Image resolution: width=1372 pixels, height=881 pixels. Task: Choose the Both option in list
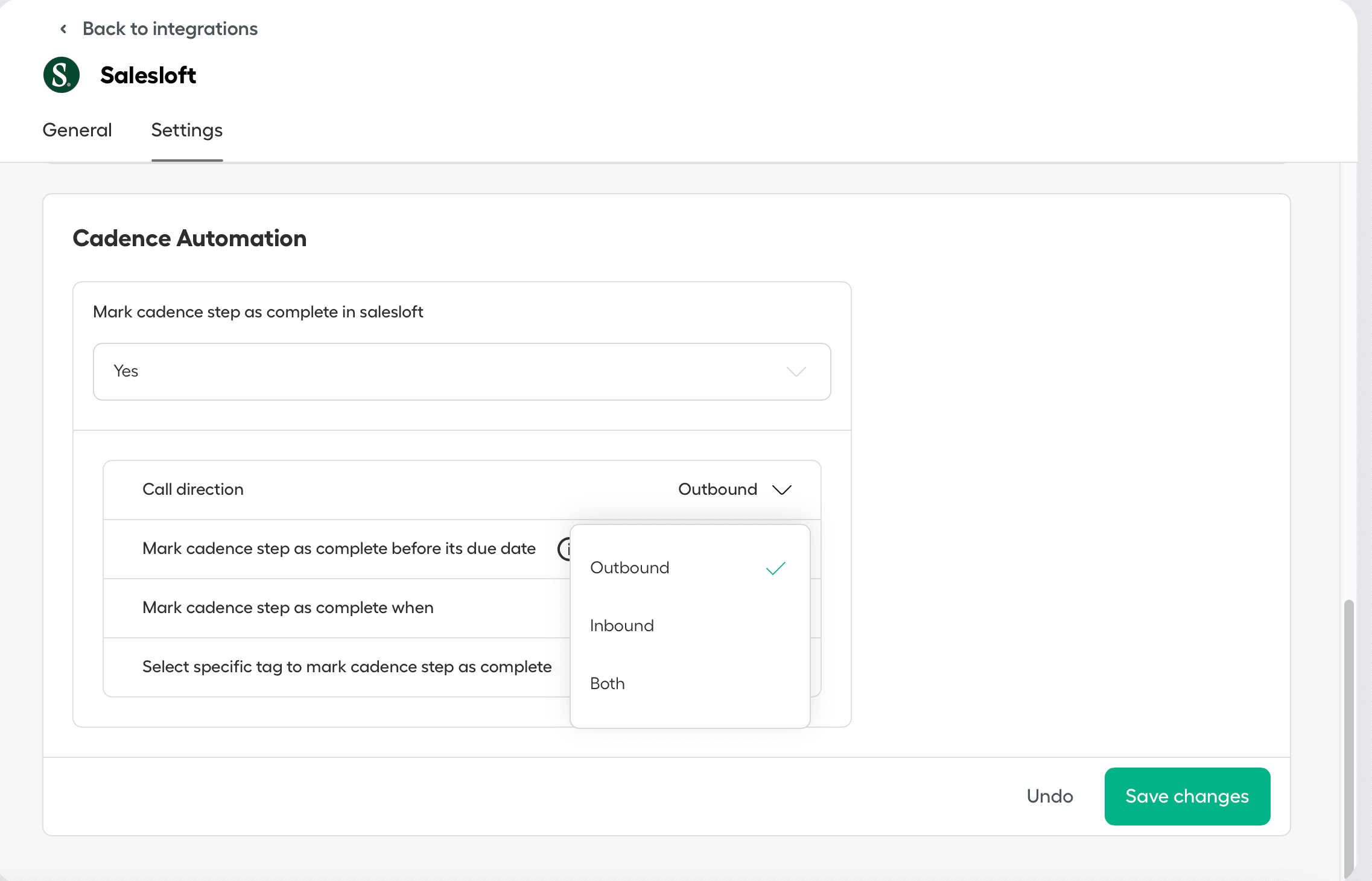click(608, 684)
